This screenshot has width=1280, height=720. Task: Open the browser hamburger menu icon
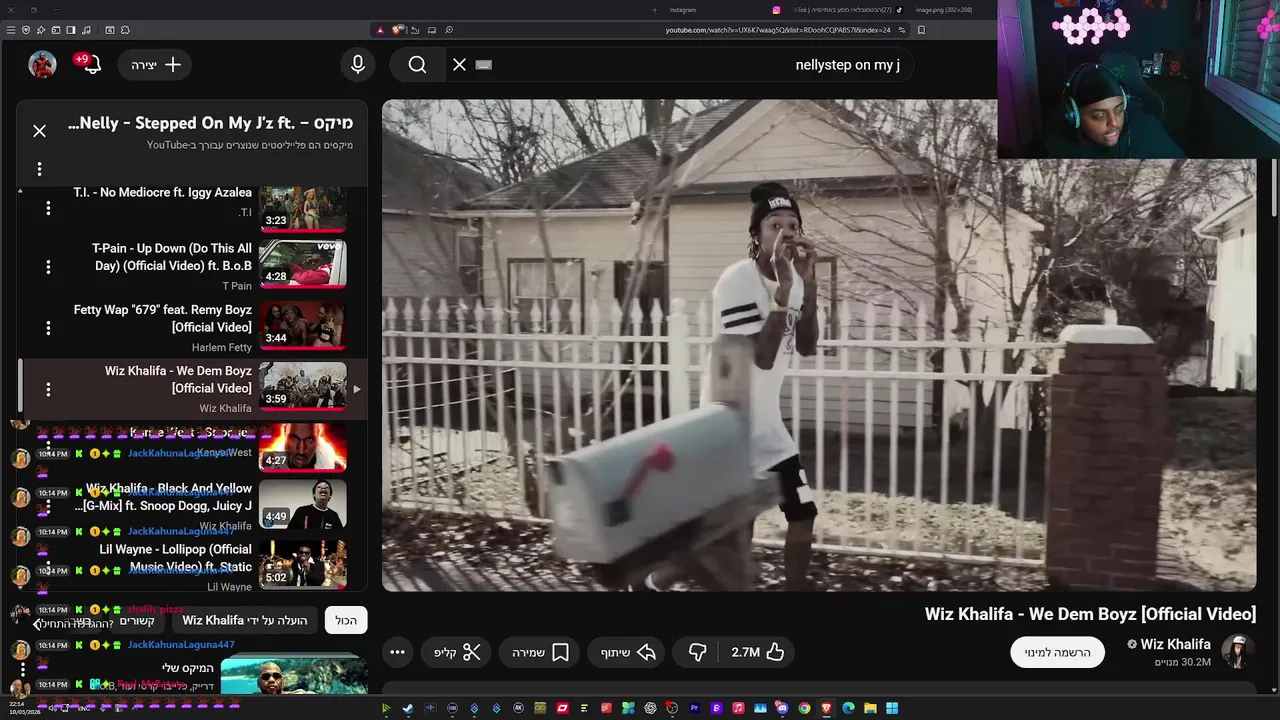pos(10,30)
